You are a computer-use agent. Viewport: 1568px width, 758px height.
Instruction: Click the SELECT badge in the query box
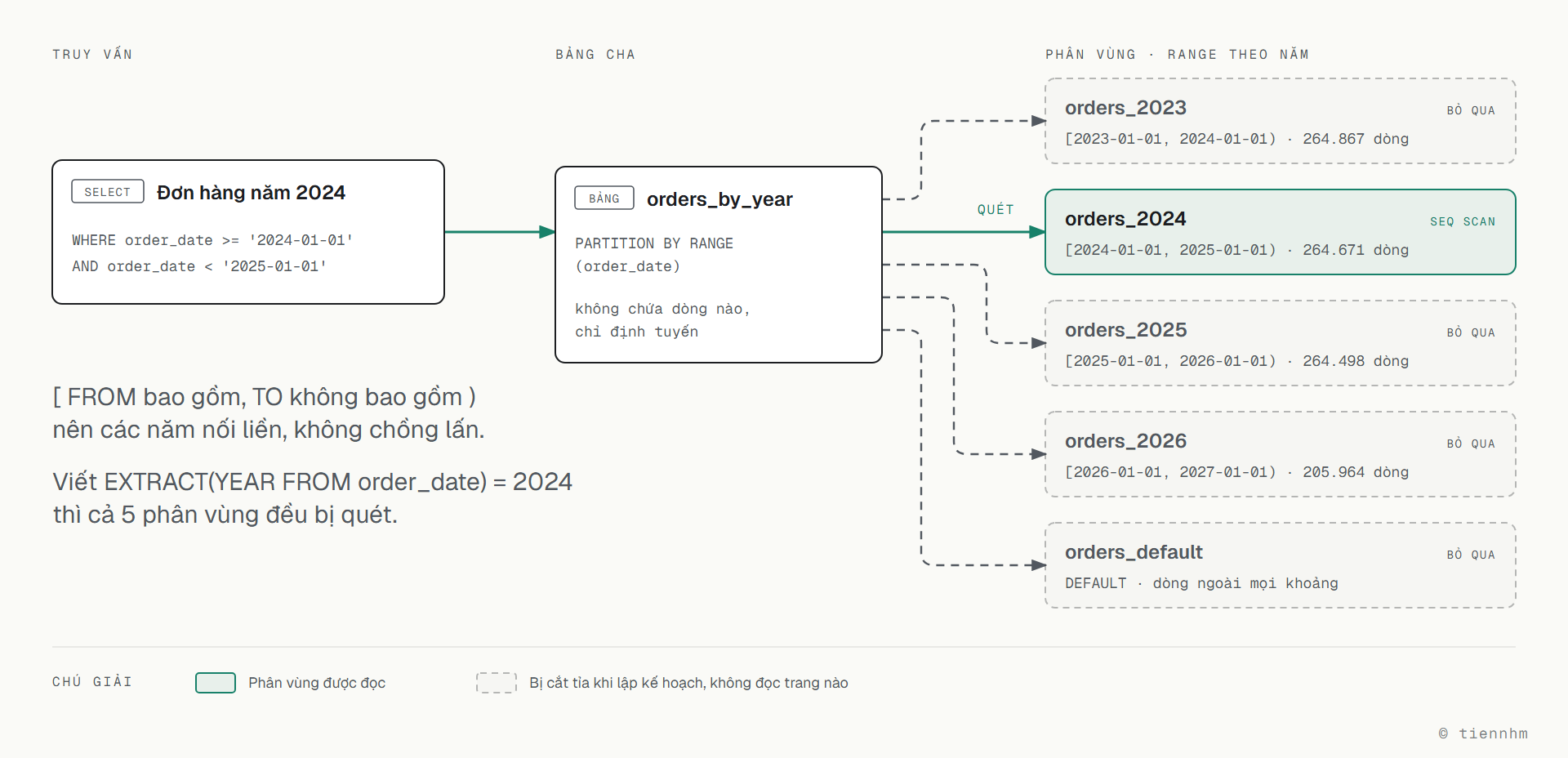click(x=108, y=191)
